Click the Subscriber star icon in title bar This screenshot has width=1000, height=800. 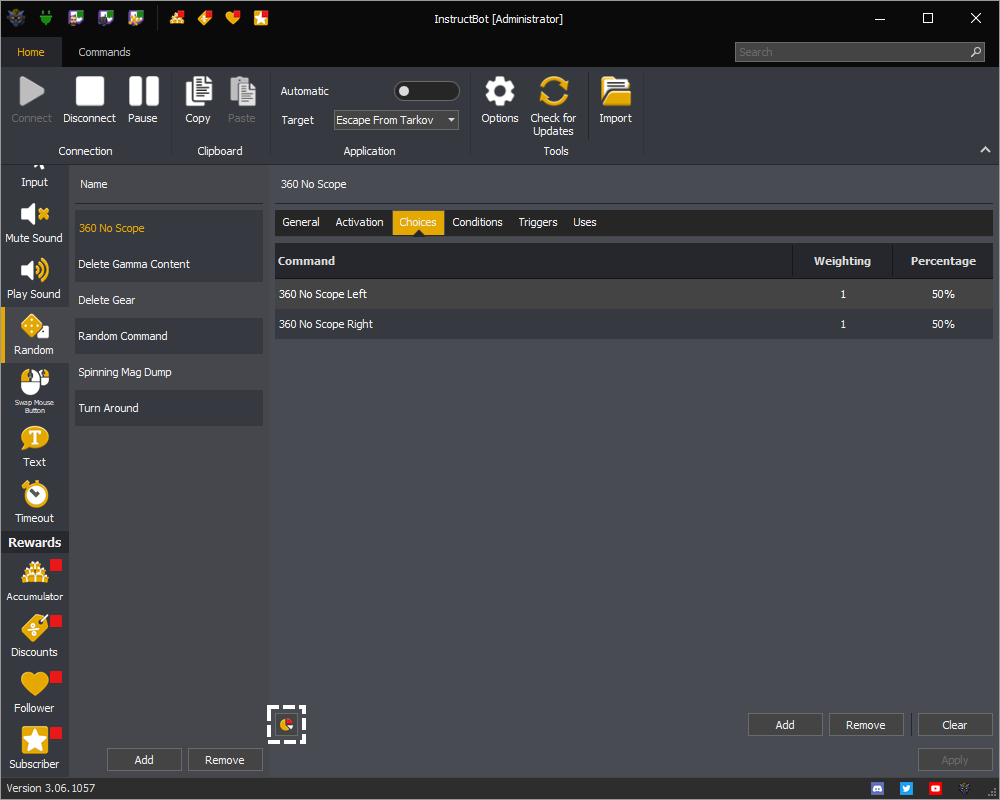pos(261,18)
